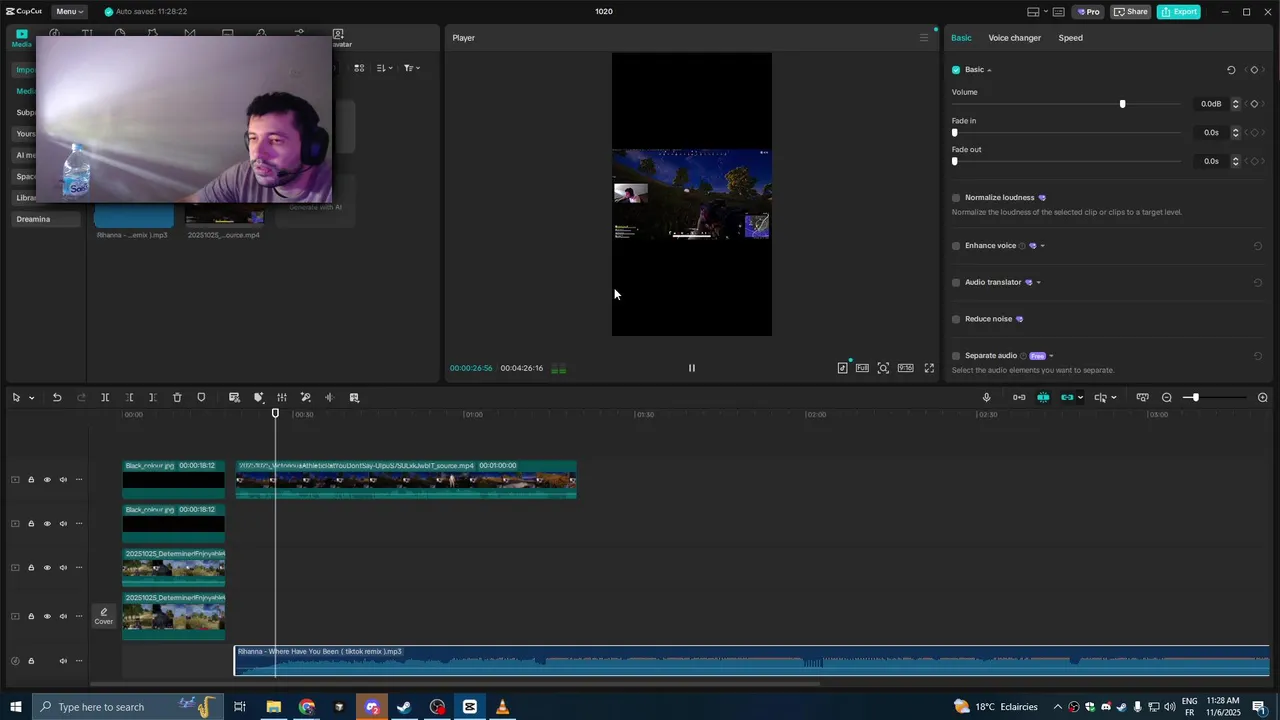Expand the Separate audio dropdown arrow
Viewport: 1280px width, 720px height.
(1051, 356)
